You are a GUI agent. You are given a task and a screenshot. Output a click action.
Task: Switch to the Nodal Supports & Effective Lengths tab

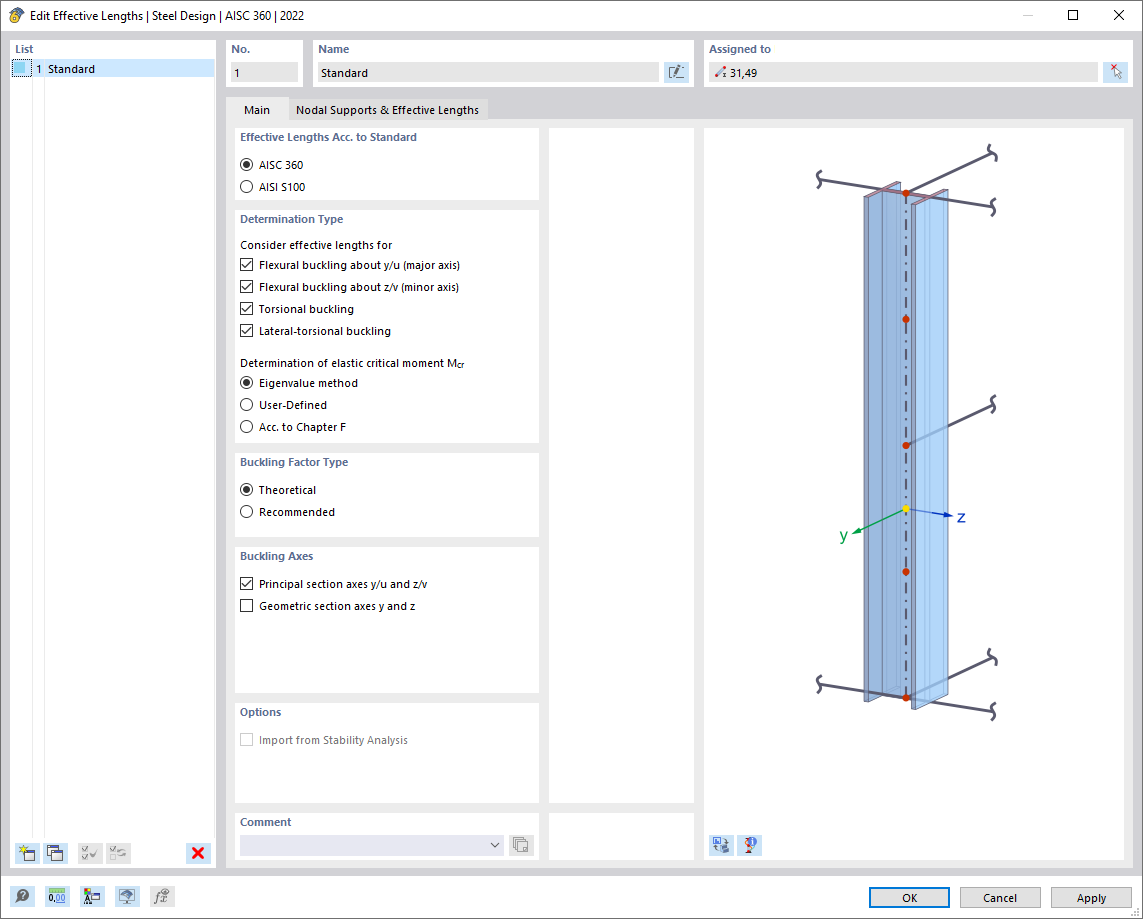point(385,110)
